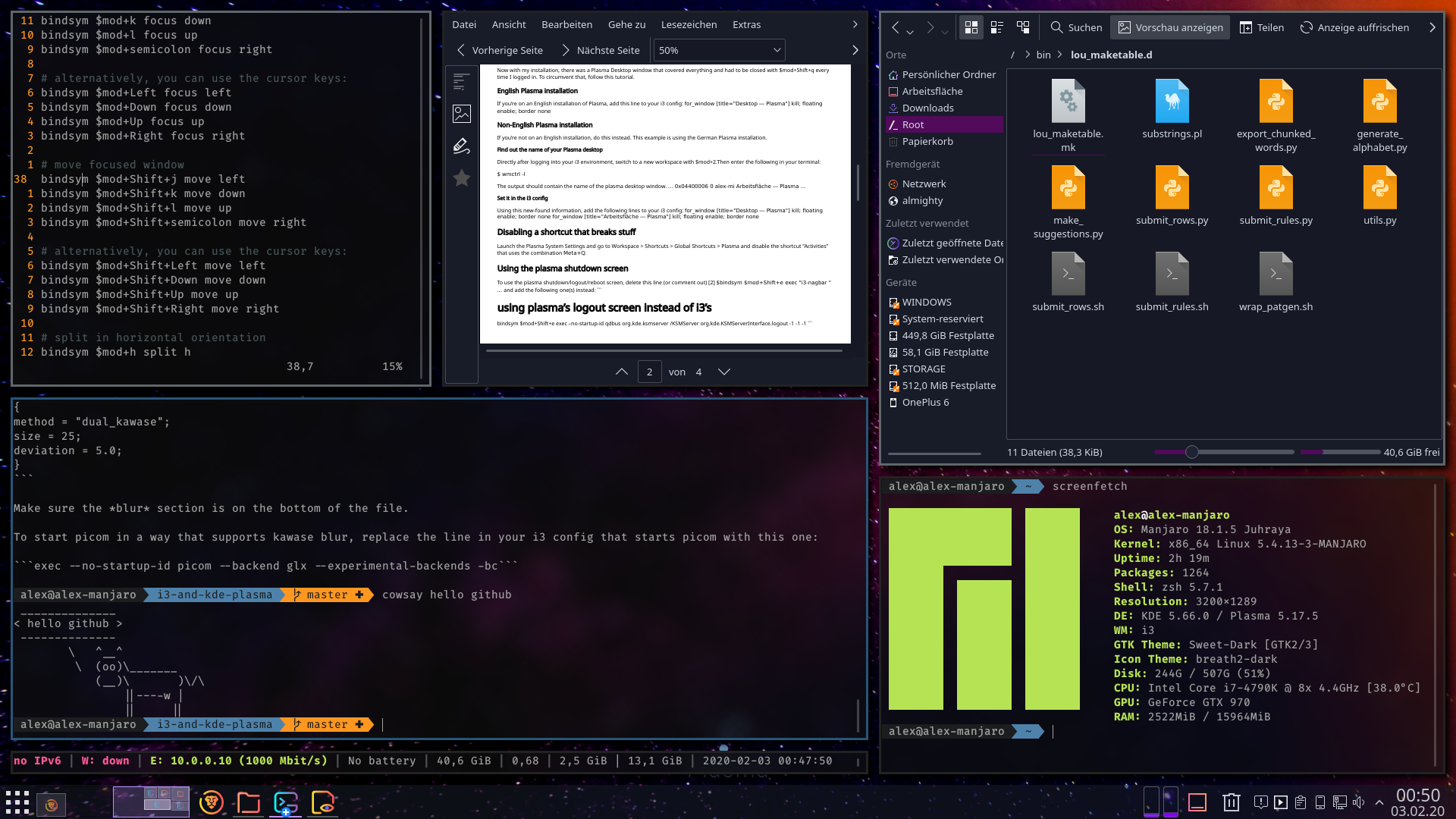
Task: Open Okular thumbnails side panel
Action: click(x=461, y=114)
